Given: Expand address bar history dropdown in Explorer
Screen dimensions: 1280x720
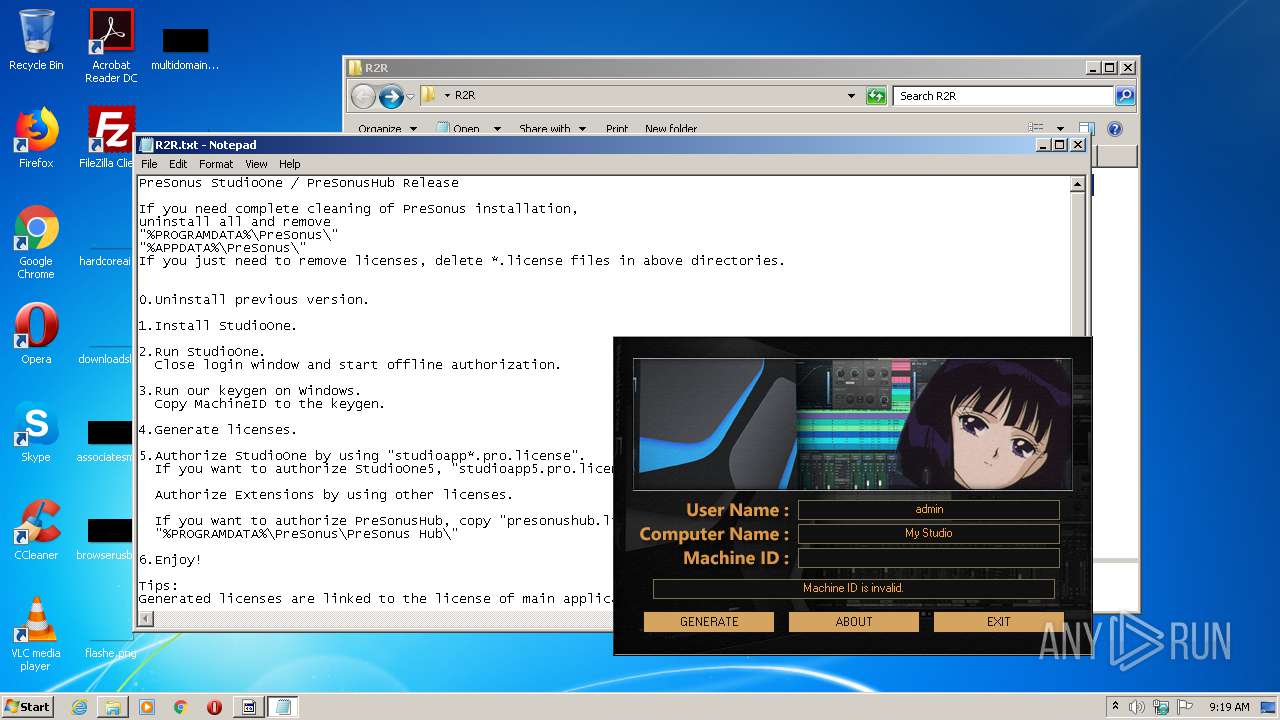Looking at the screenshot, I should click(x=851, y=96).
